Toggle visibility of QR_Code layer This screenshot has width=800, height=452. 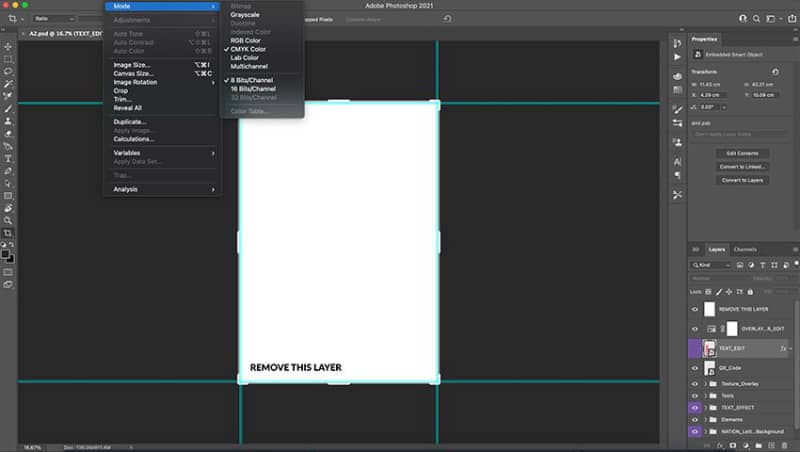pyautogui.click(x=695, y=368)
